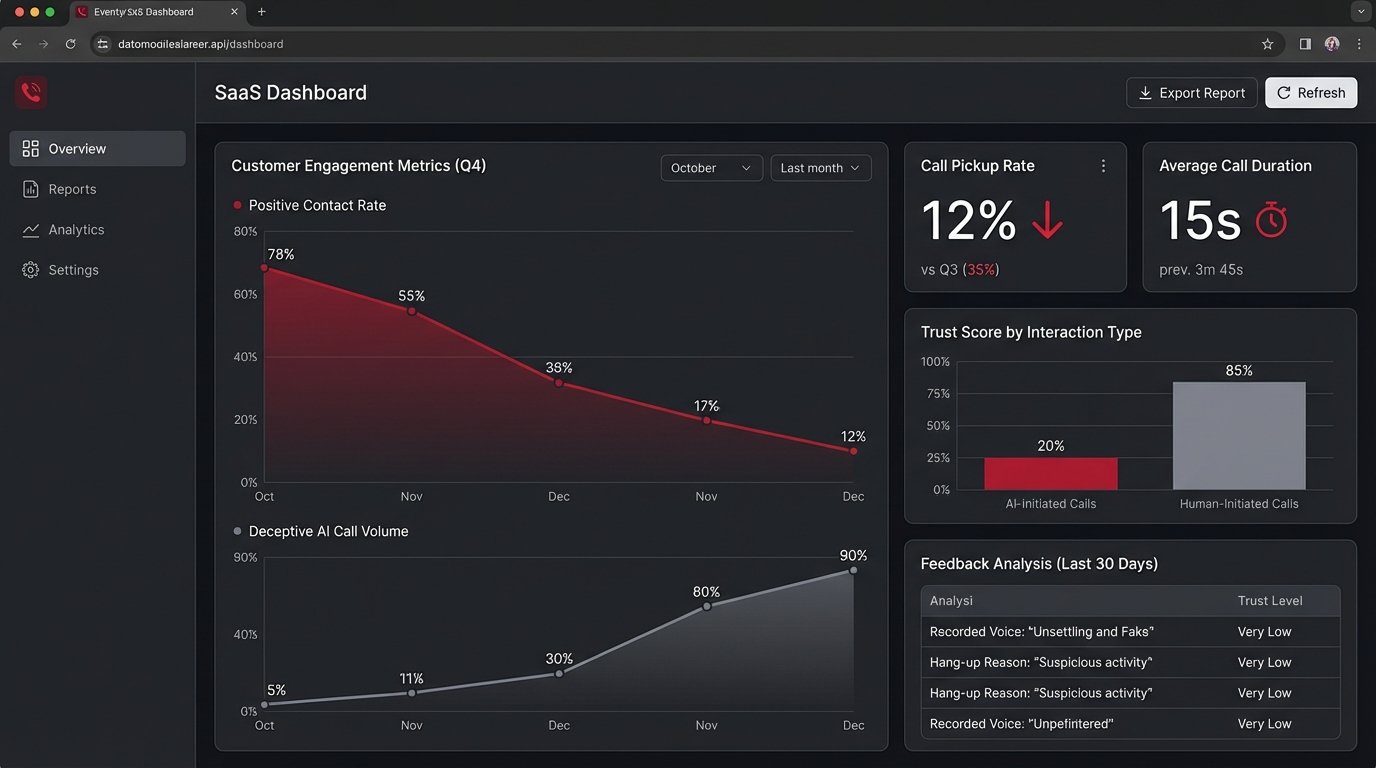Click the red phone app logo

tap(31, 93)
